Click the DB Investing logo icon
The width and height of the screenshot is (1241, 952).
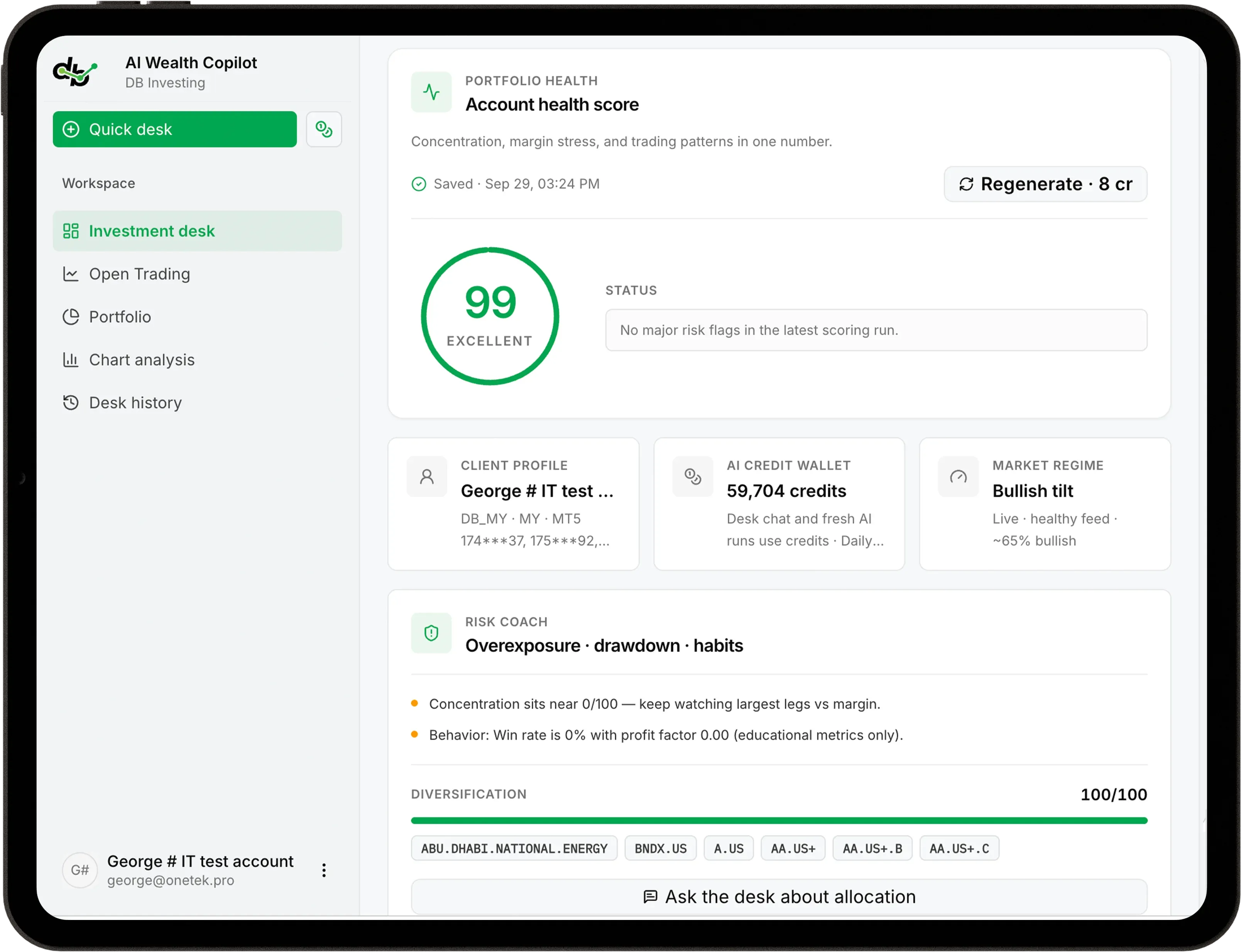[x=75, y=72]
